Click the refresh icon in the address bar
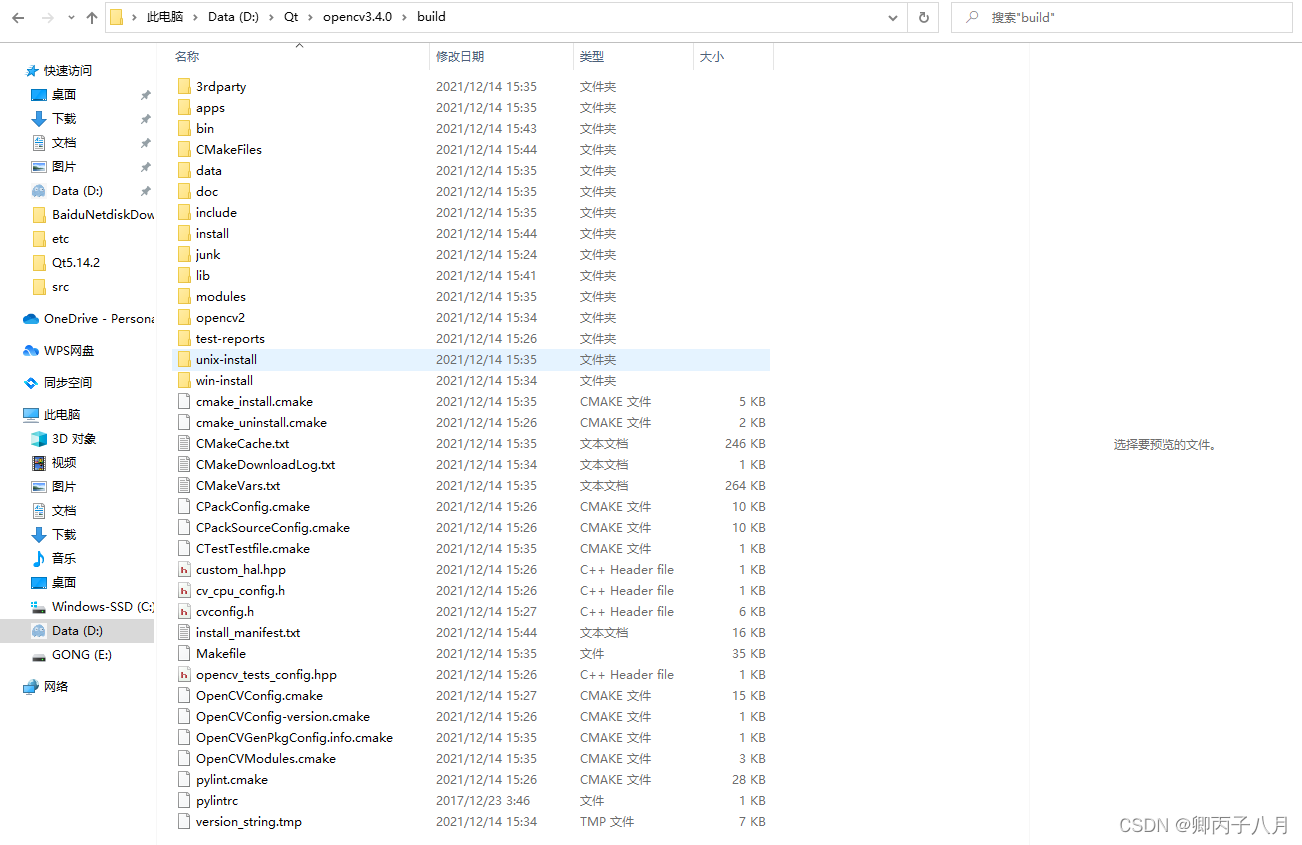1302x845 pixels. point(922,17)
